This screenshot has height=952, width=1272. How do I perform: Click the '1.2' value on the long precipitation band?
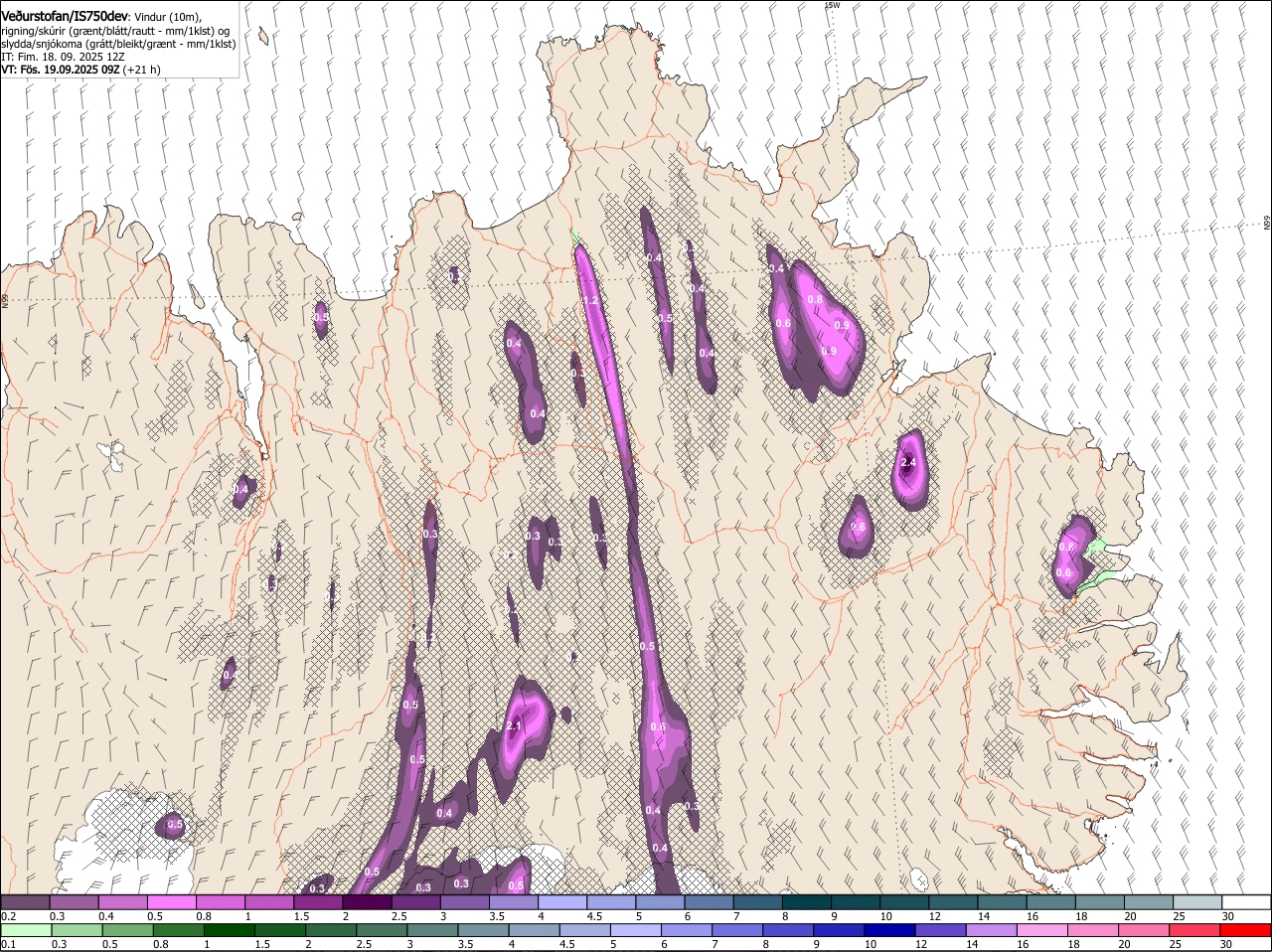(589, 300)
